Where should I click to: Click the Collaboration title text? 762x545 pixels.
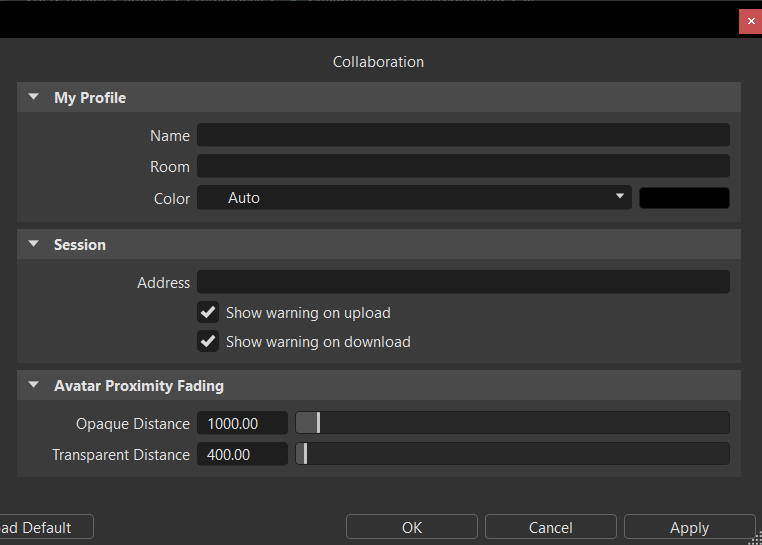tap(378, 62)
